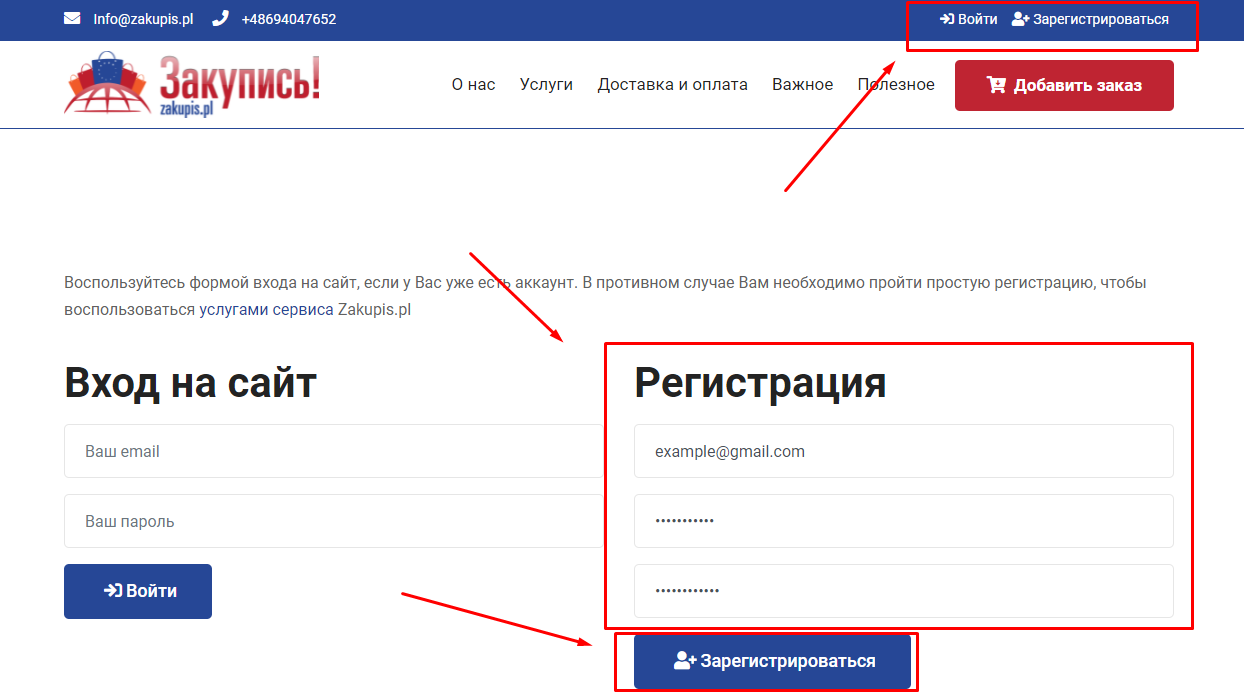Click the phone handset icon in the top bar
Image resolution: width=1244 pixels, height=695 pixels.
pyautogui.click(x=220, y=19)
